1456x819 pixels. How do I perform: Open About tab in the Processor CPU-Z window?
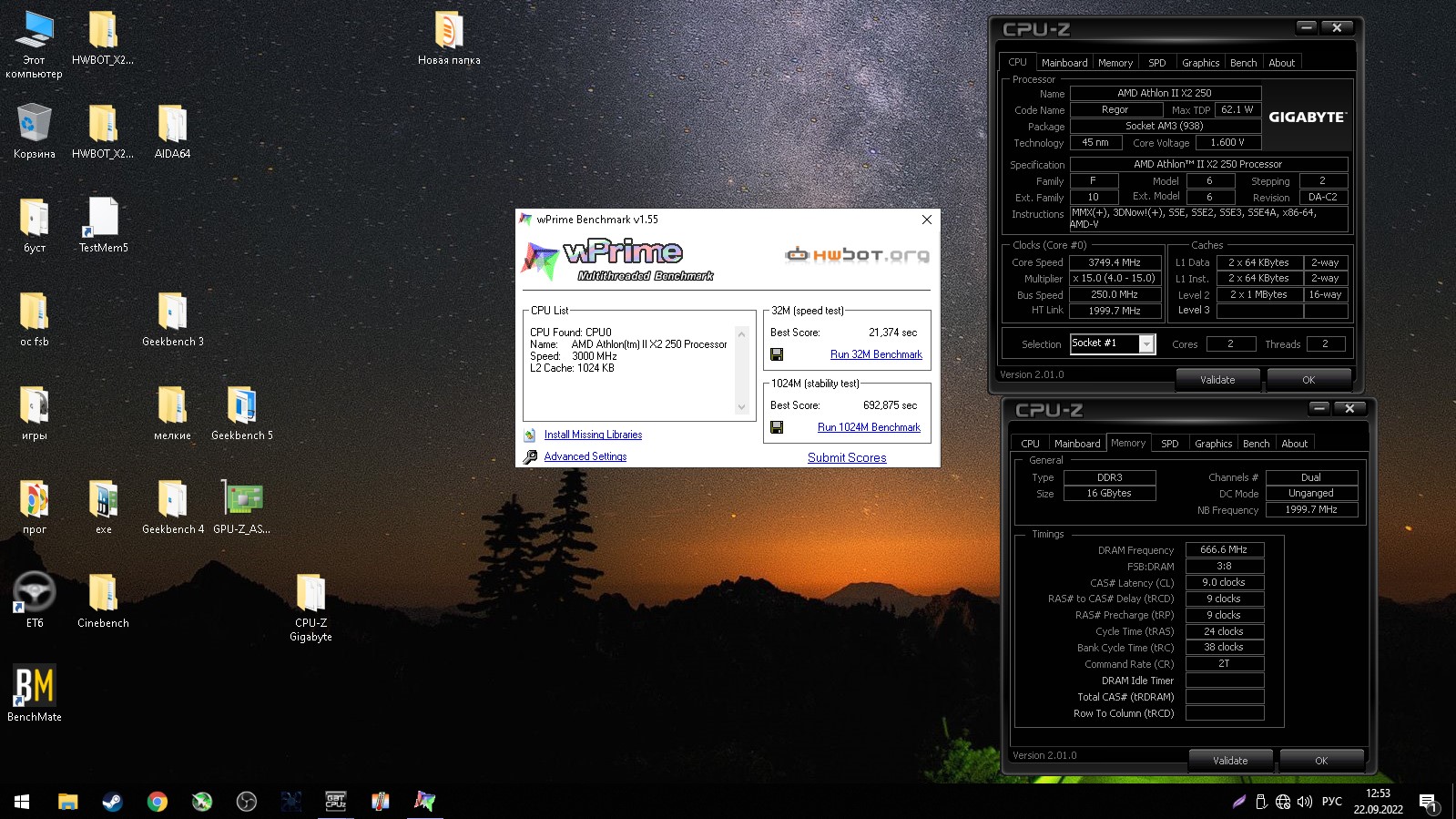(x=1282, y=63)
